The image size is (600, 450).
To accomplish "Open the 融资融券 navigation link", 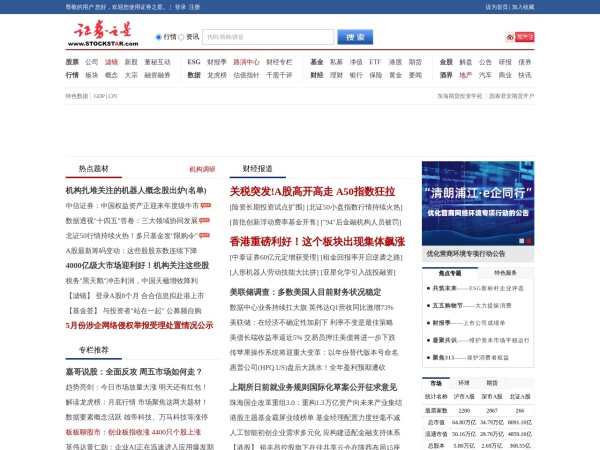I will tap(157, 75).
